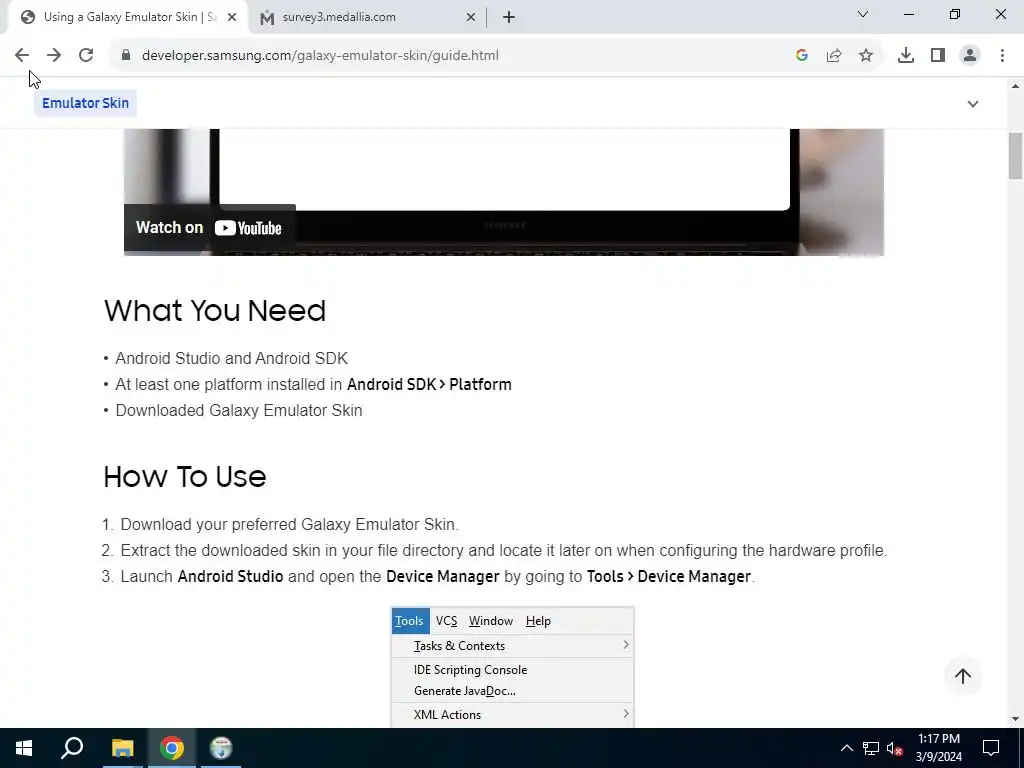
Task: Open the Emulator Skin menu label
Action: (86, 103)
